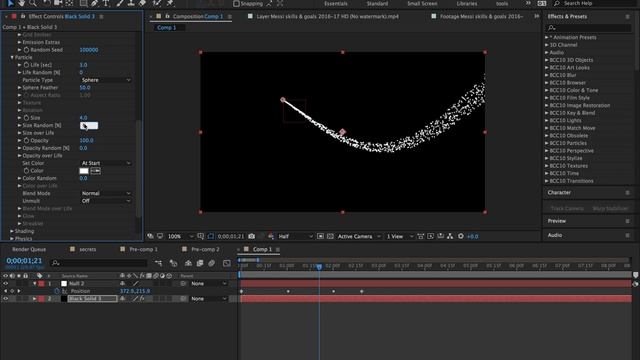Screen dimensions: 640x360
Task: Select the Horizontal Type tool
Action: point(106,3)
